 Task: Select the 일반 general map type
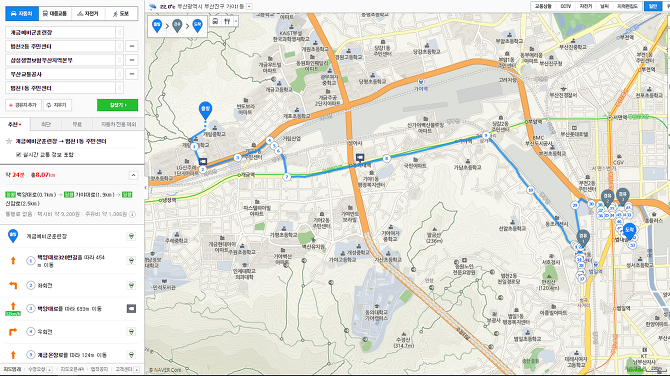(652, 6)
